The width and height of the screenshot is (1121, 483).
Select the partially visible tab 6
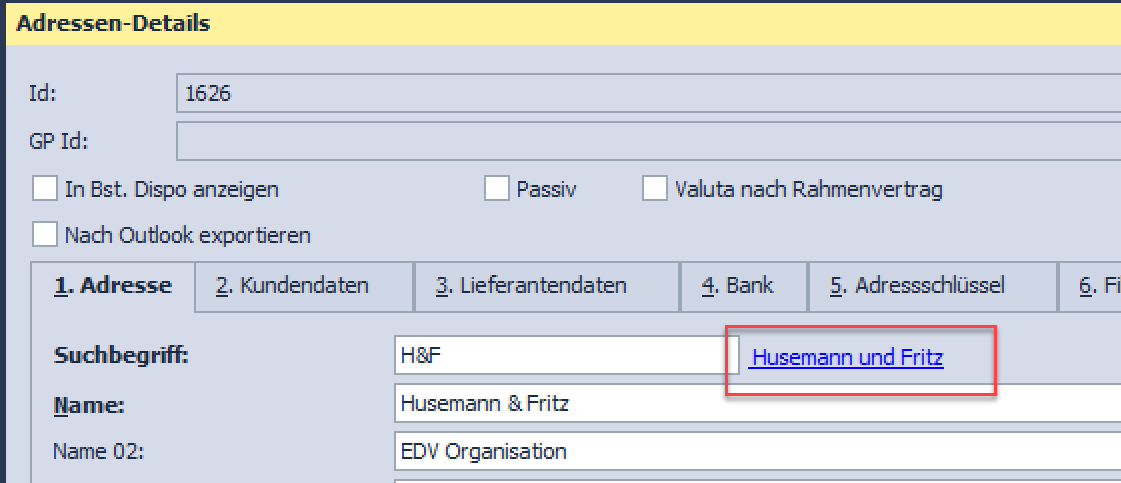coord(1095,286)
